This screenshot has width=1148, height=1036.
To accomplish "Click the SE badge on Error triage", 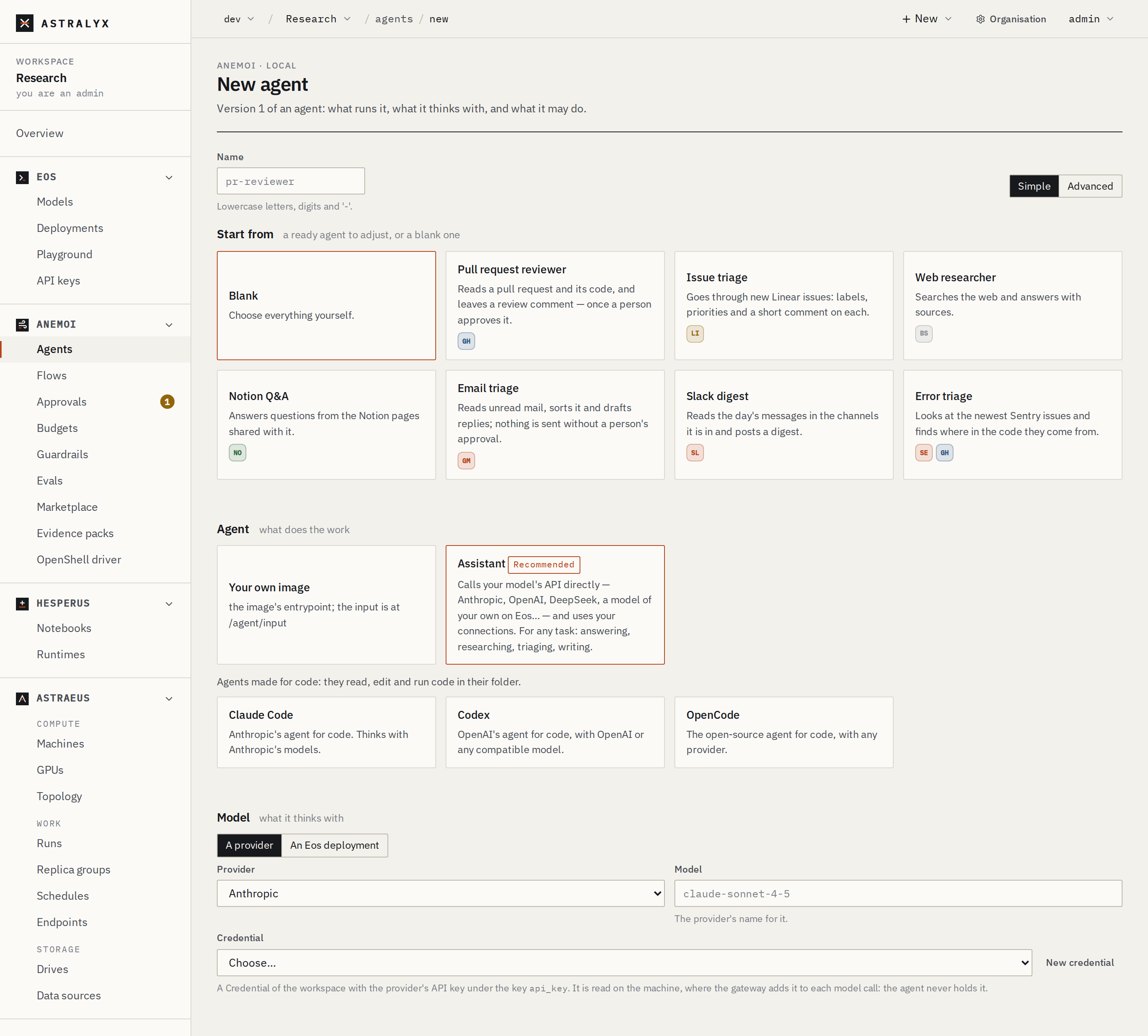I will coord(924,453).
